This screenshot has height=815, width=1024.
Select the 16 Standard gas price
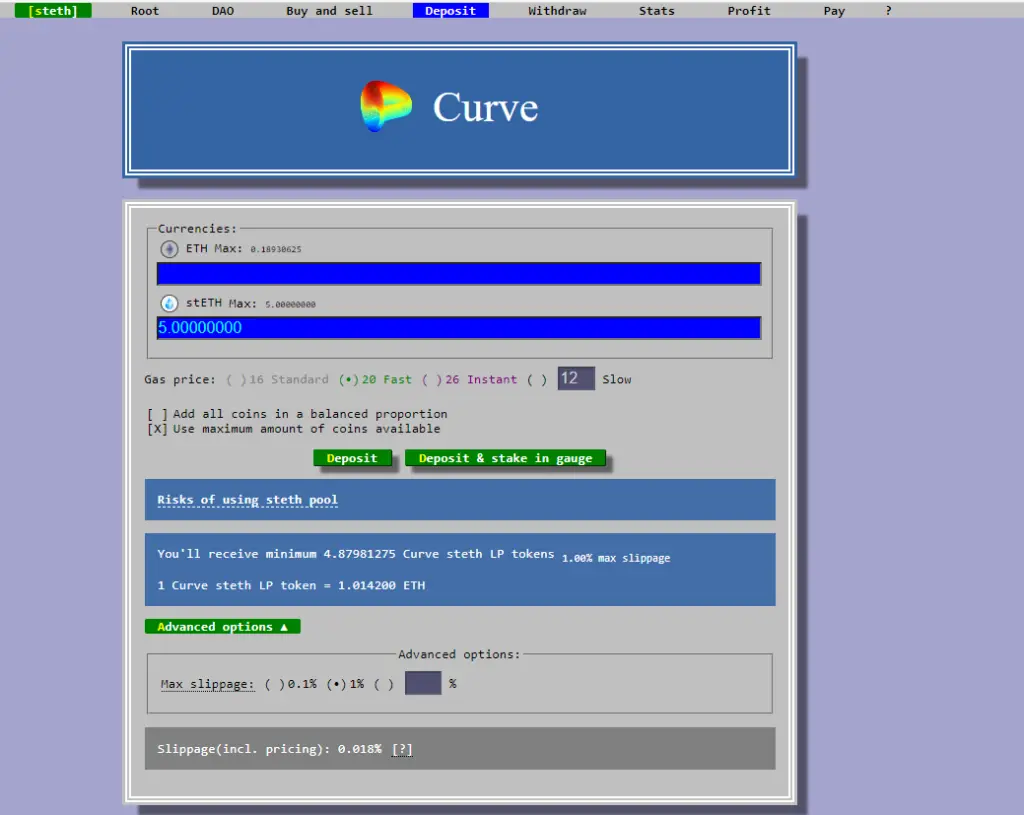click(278, 379)
